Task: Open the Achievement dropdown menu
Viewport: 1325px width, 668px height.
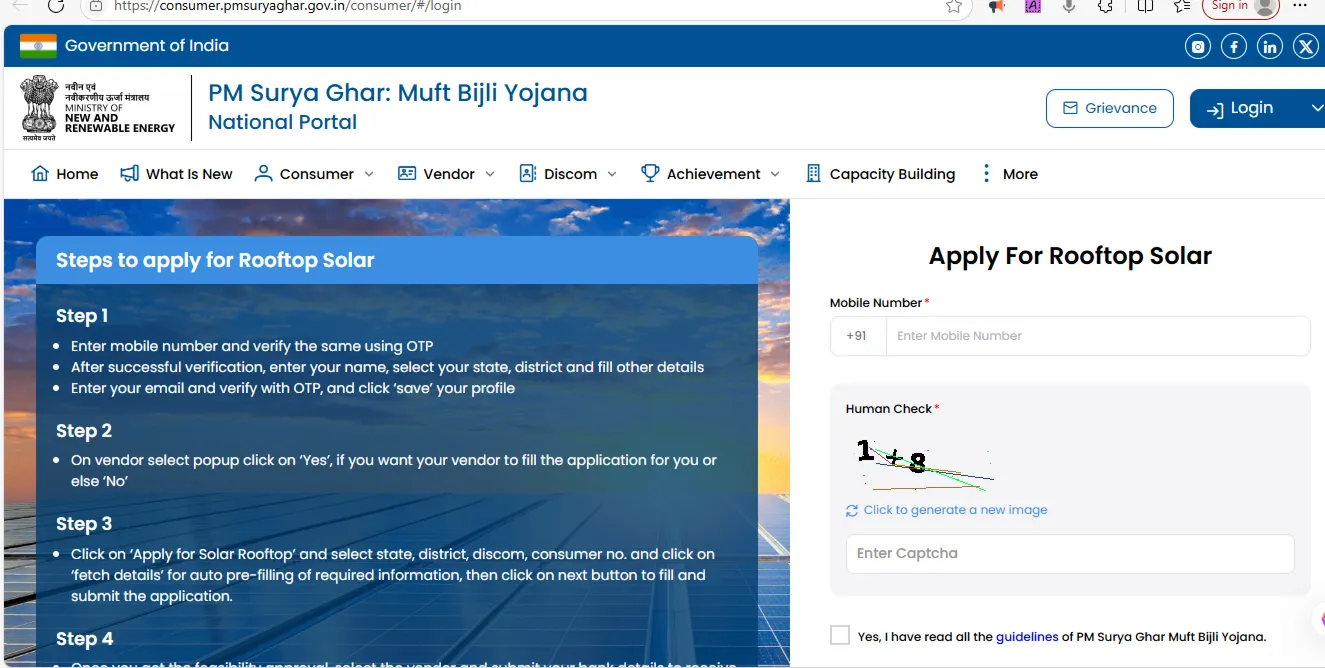Action: tap(711, 174)
